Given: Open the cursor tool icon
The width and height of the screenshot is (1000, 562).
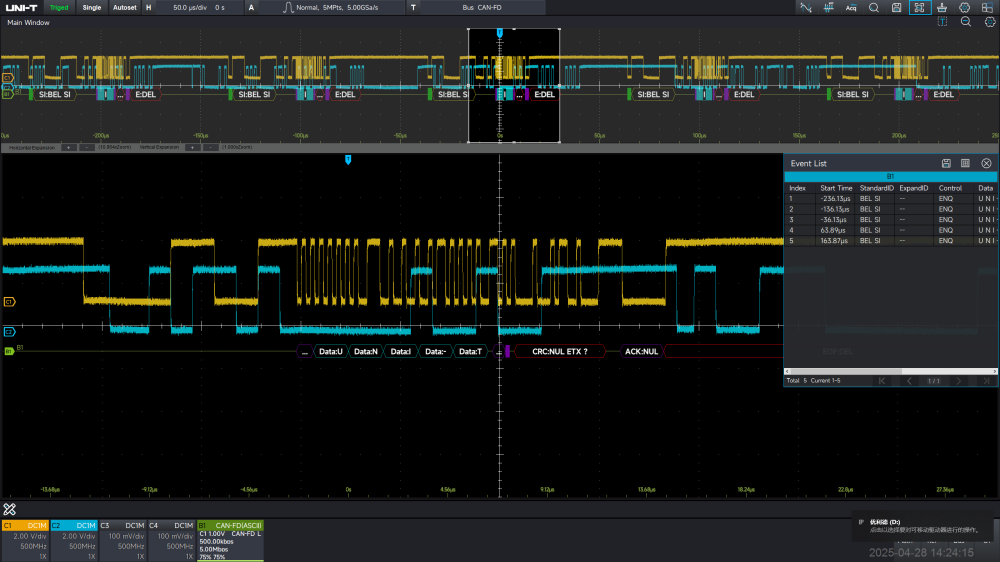Looking at the screenshot, I should point(806,7).
